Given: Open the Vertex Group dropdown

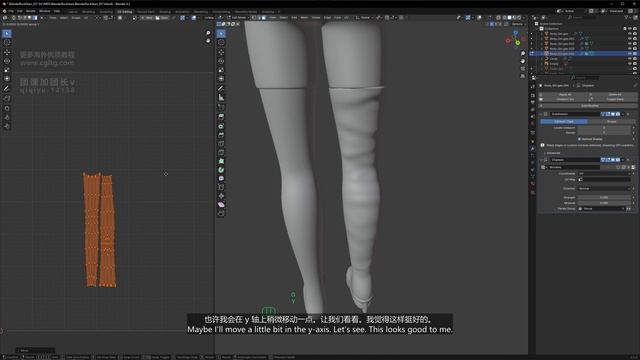Looking at the screenshot, I should (x=601, y=209).
